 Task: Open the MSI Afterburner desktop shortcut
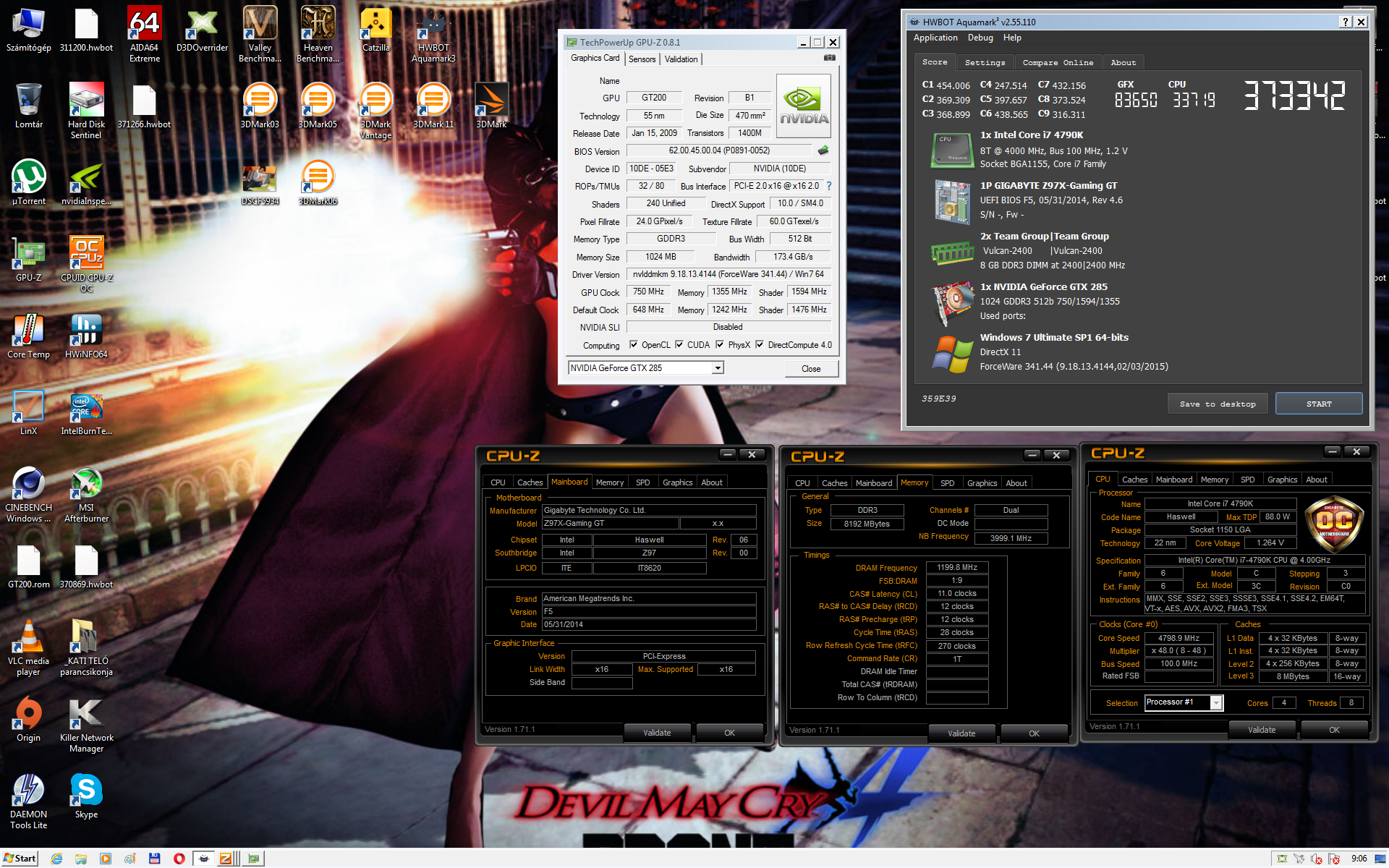tap(86, 494)
